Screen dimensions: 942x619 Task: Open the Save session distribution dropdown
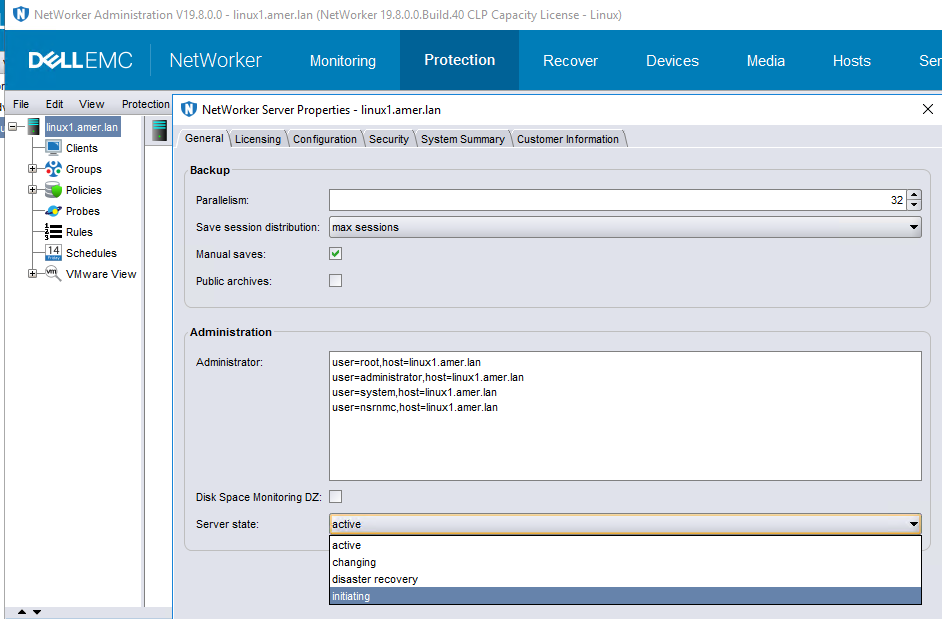pos(912,227)
